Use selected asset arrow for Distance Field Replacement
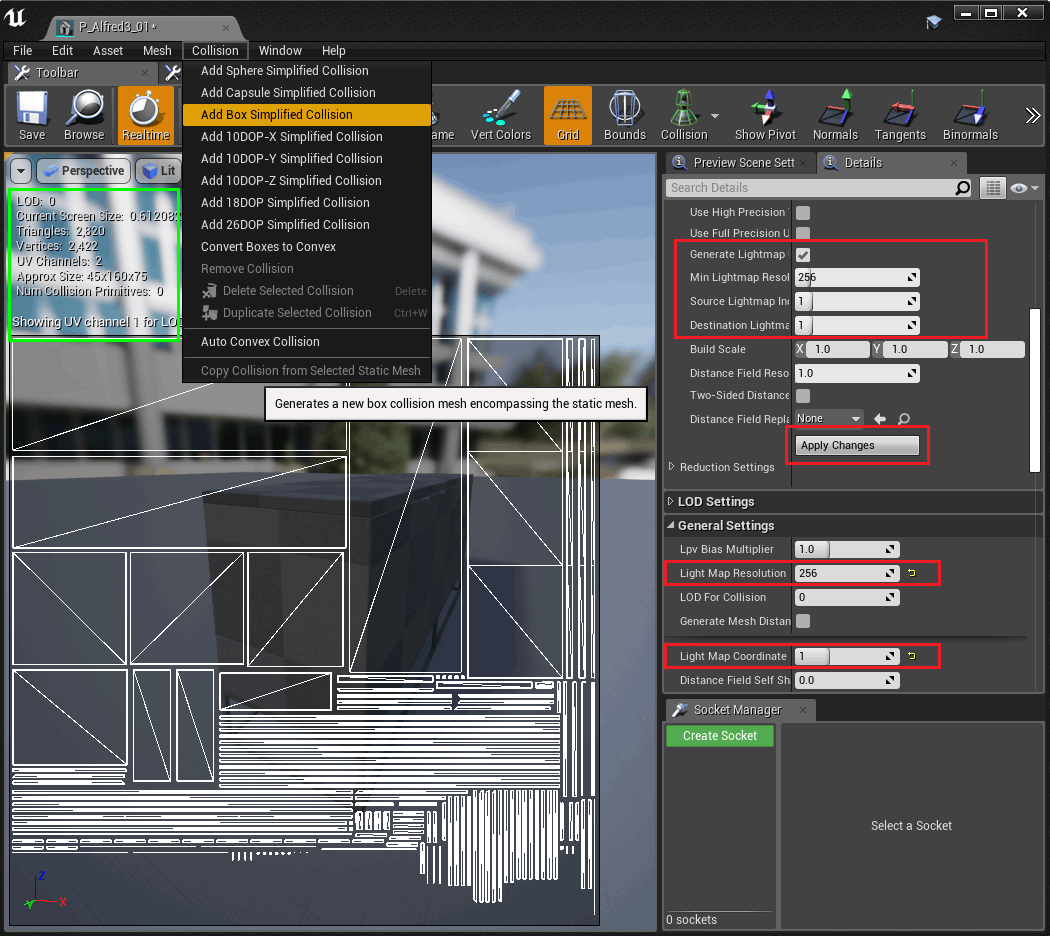Image resolution: width=1050 pixels, height=936 pixels. 880,419
